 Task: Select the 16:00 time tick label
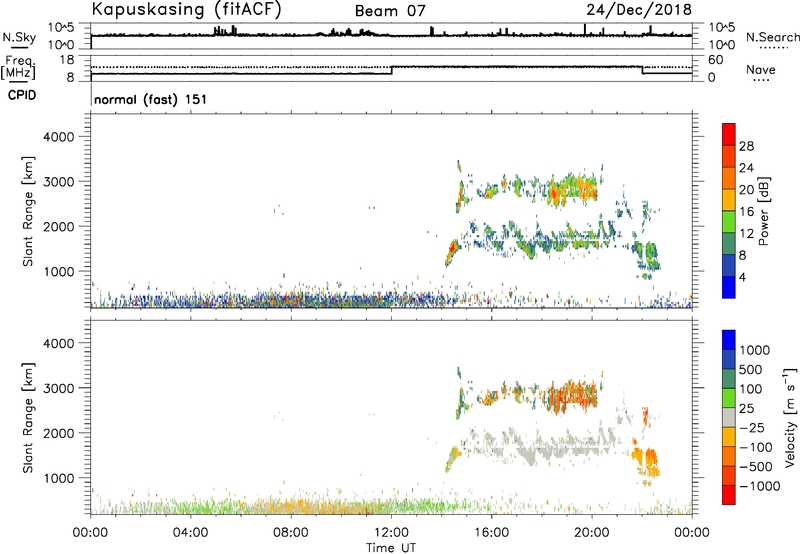click(x=491, y=533)
